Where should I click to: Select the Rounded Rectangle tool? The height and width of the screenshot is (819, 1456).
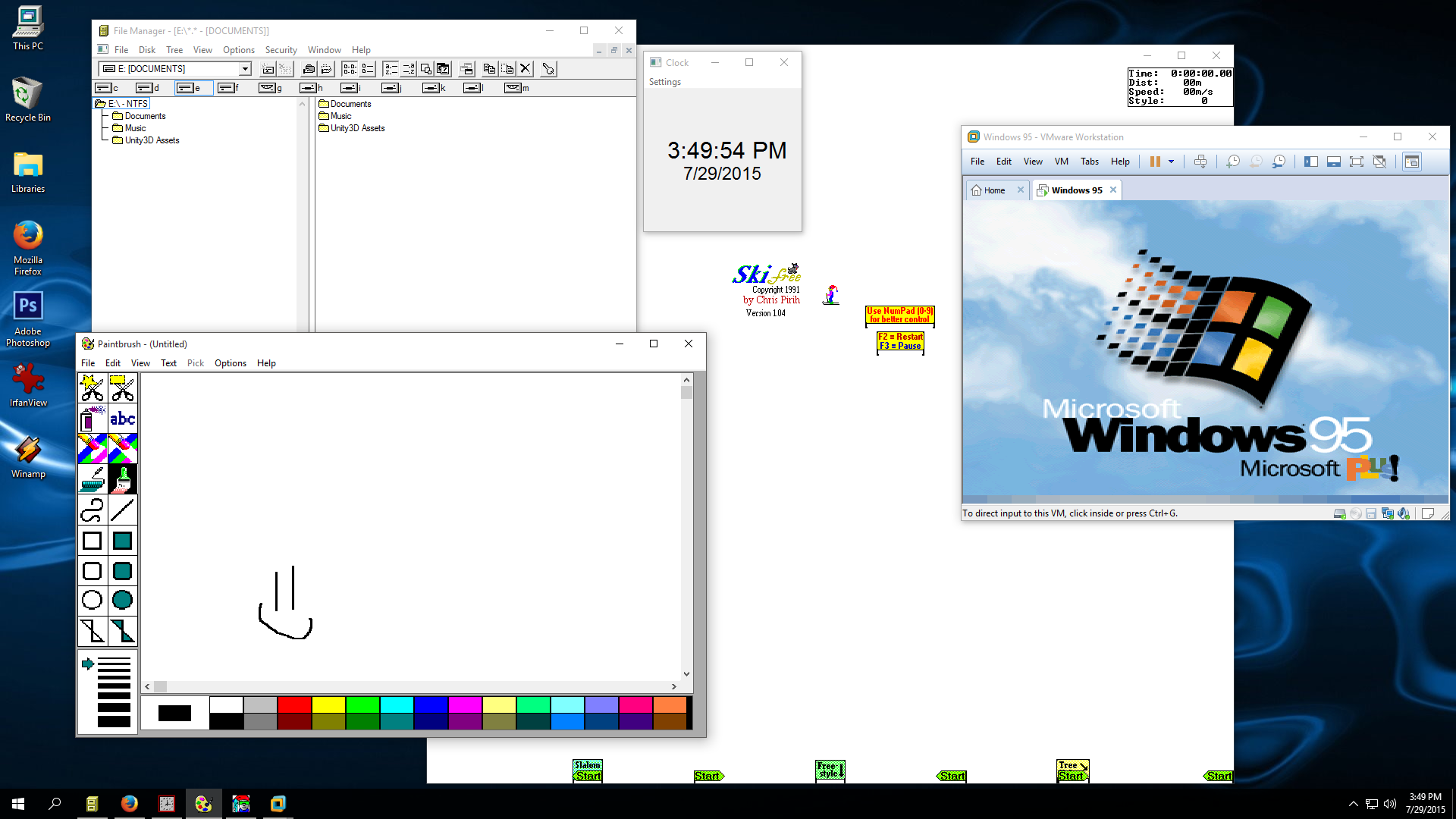[x=92, y=570]
